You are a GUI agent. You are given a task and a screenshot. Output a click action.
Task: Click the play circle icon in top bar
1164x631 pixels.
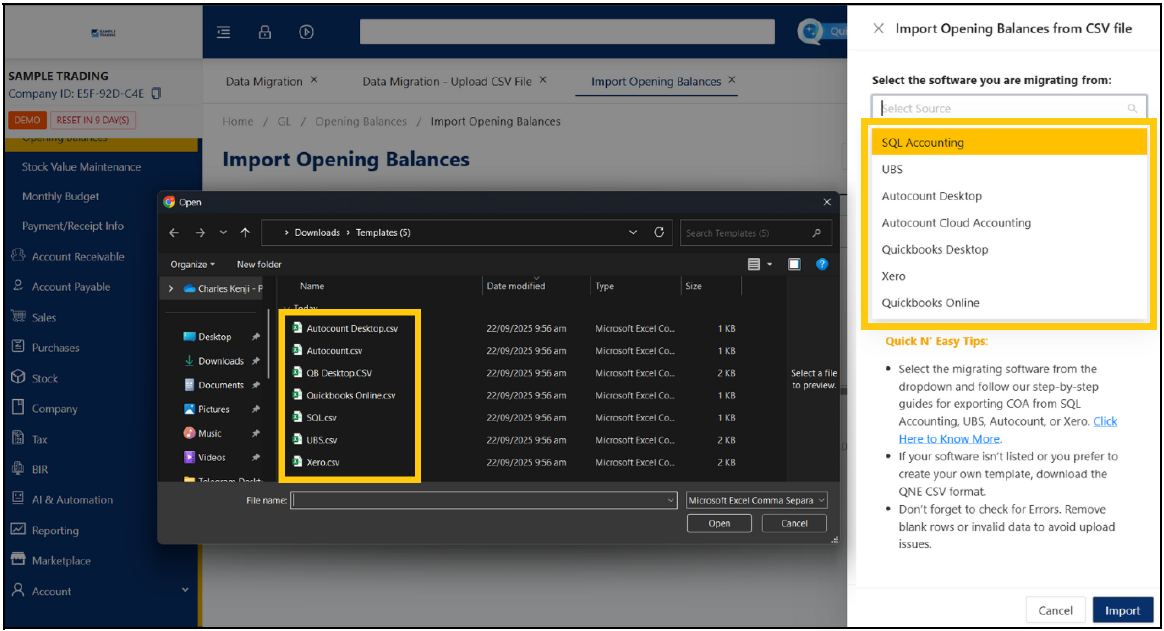pyautogui.click(x=306, y=32)
